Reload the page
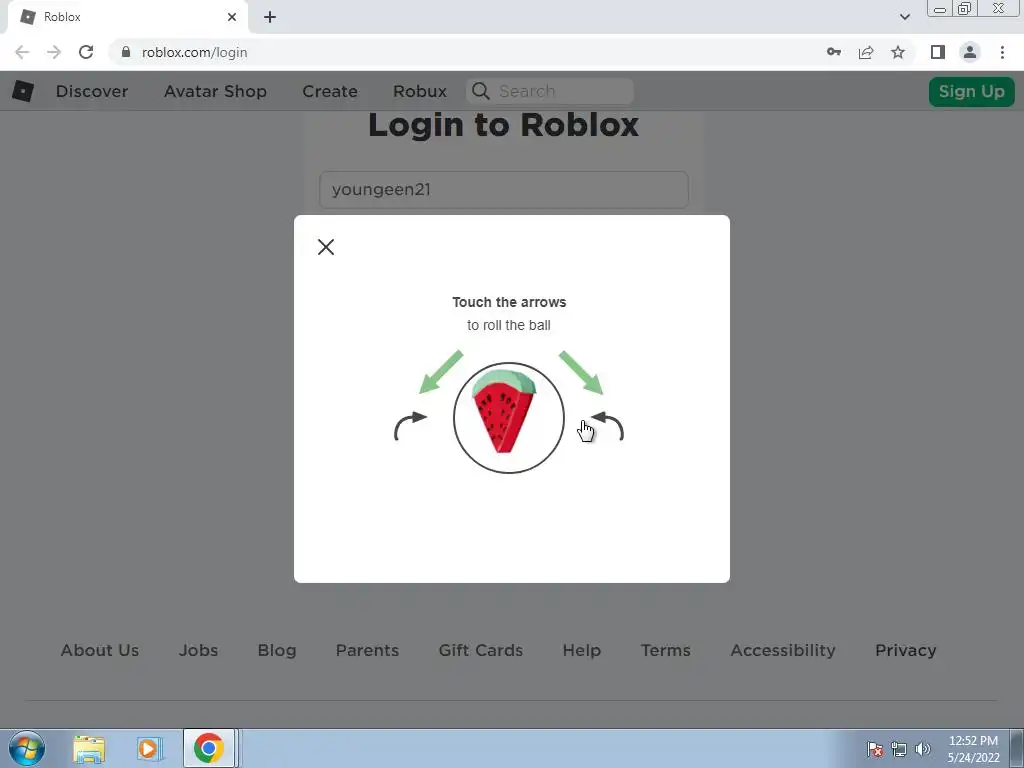Viewport: 1024px width, 768px height. click(86, 52)
